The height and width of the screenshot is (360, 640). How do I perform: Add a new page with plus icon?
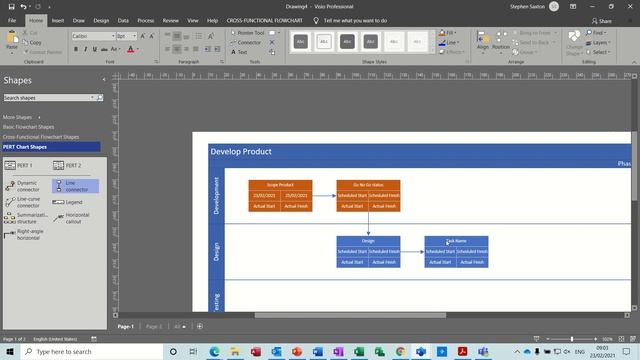coord(200,327)
